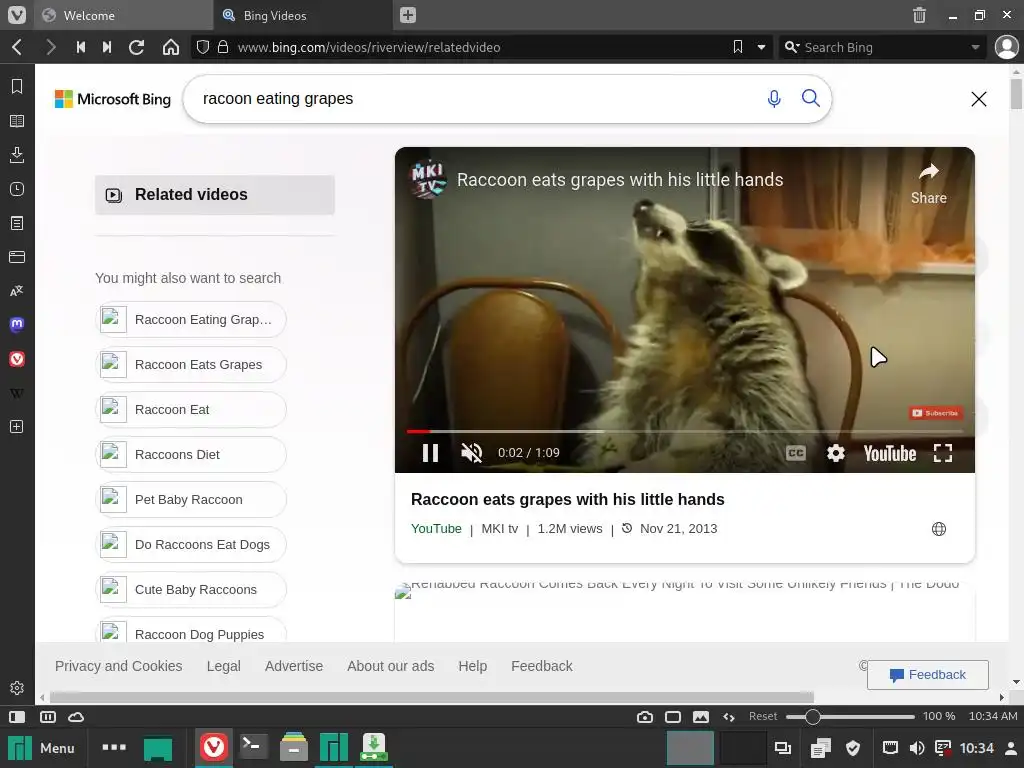Go back to previous page

[18, 47]
